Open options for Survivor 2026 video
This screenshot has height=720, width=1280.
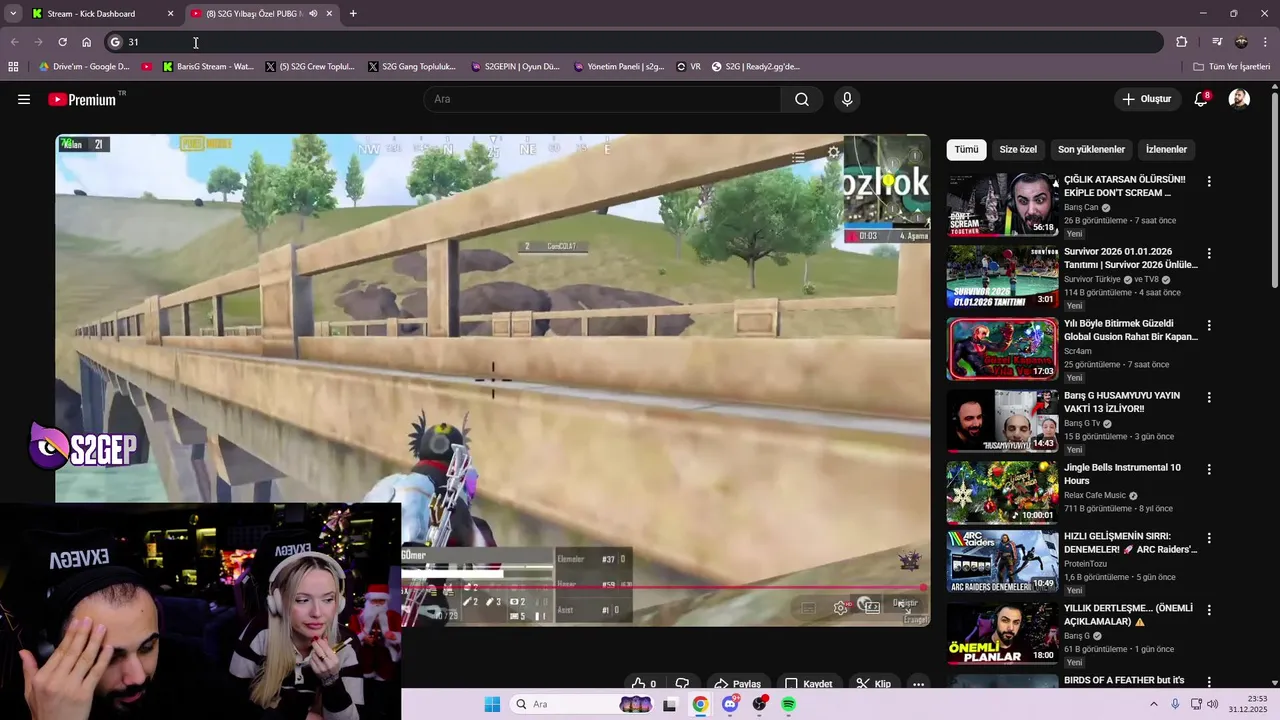point(1209,253)
